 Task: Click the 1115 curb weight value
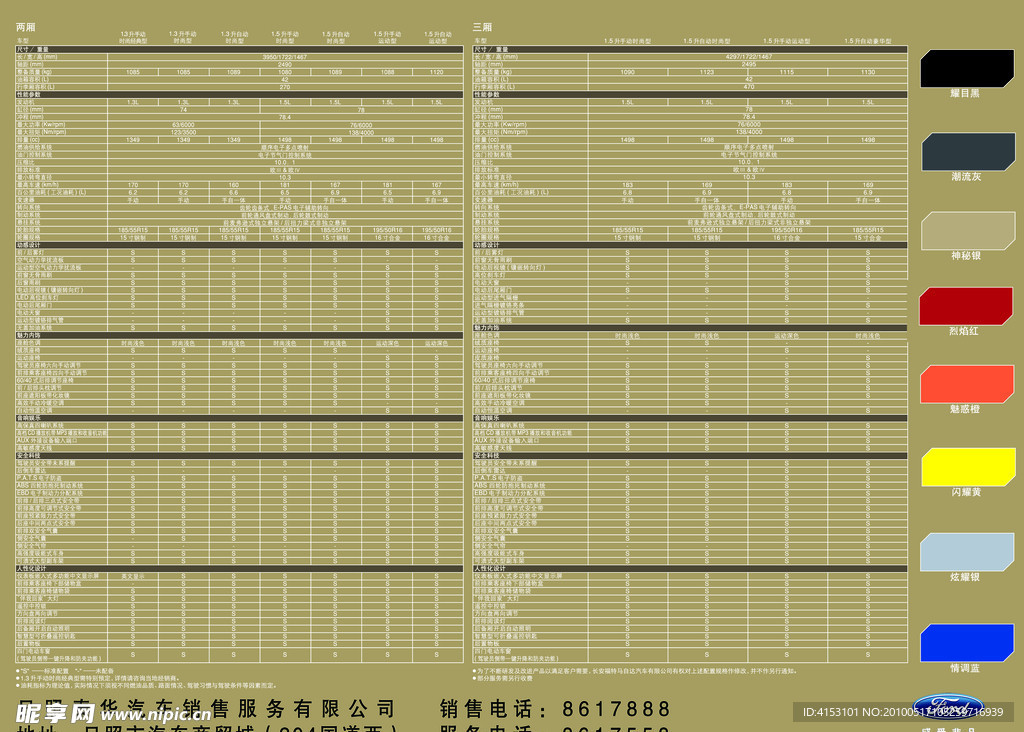coord(787,72)
